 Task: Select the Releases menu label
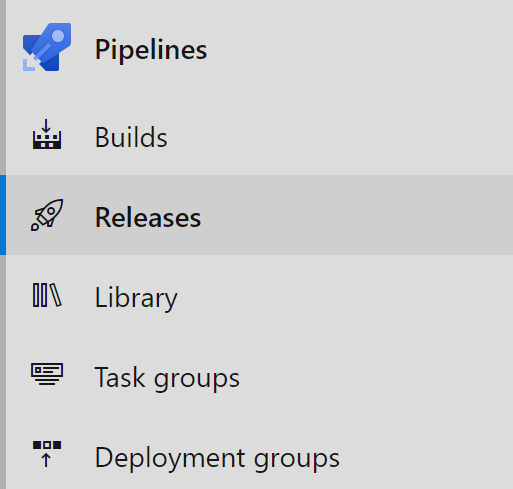pos(148,217)
